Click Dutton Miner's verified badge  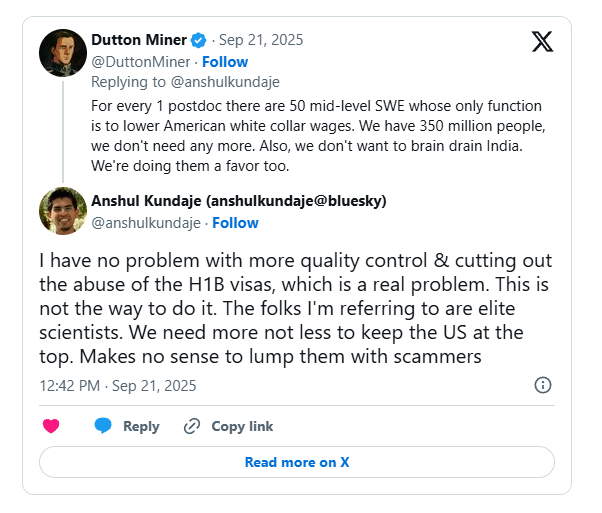(199, 41)
